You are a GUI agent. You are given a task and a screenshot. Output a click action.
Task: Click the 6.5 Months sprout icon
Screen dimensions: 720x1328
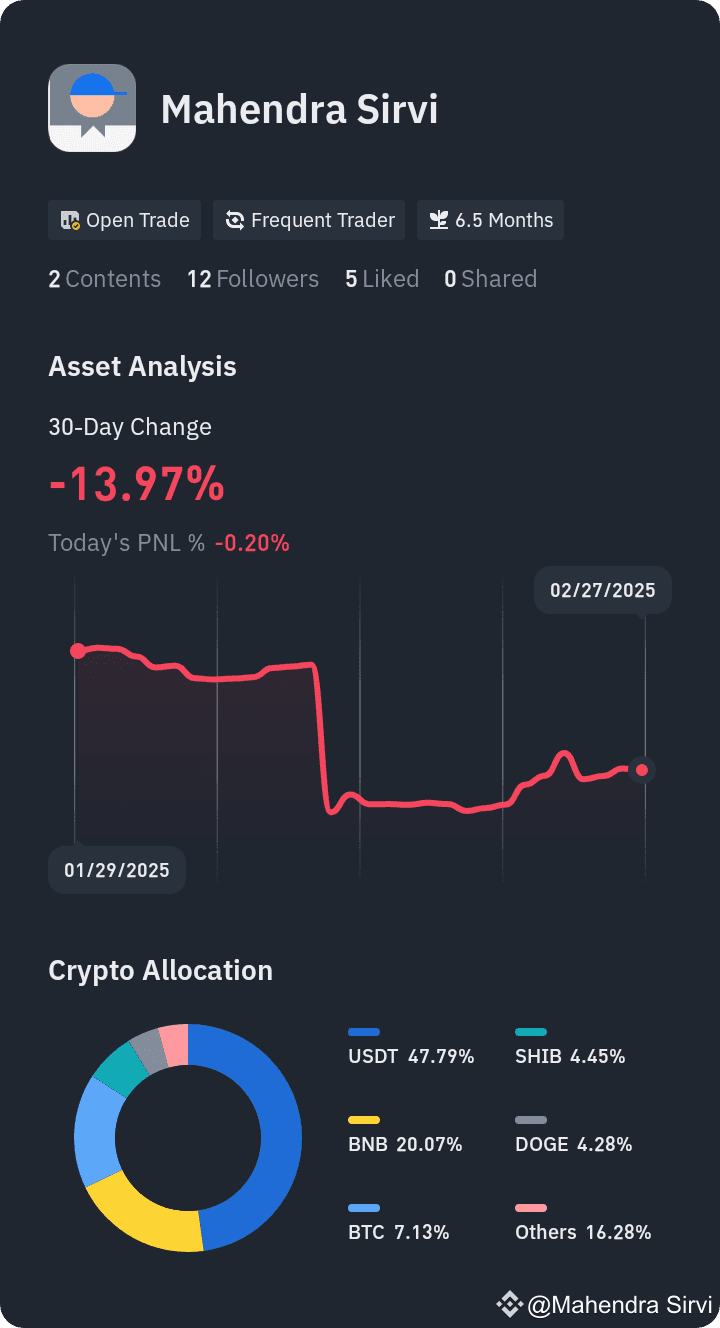pyautogui.click(x=438, y=221)
